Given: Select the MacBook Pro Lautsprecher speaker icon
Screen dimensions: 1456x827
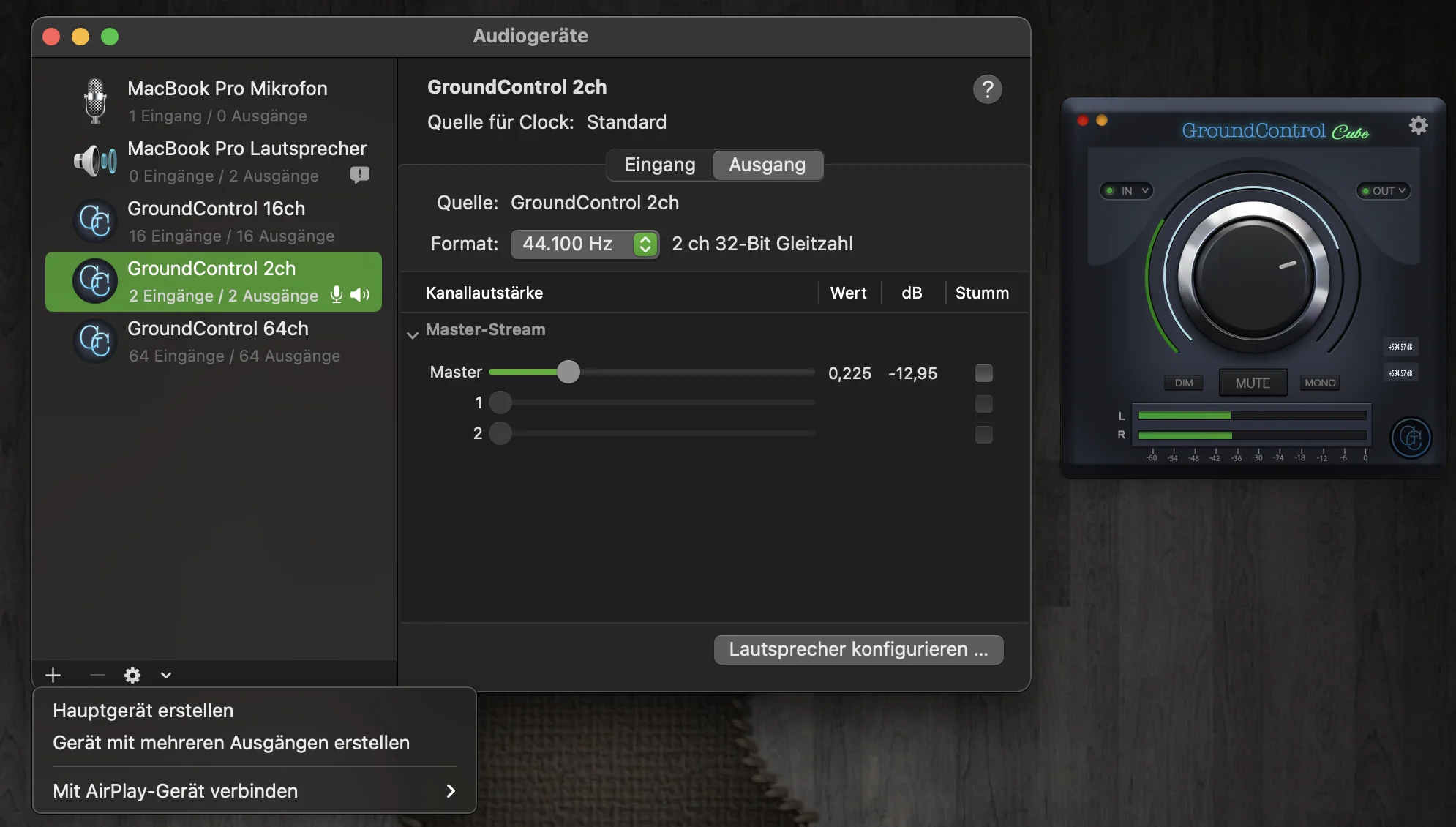Looking at the screenshot, I should coord(95,160).
